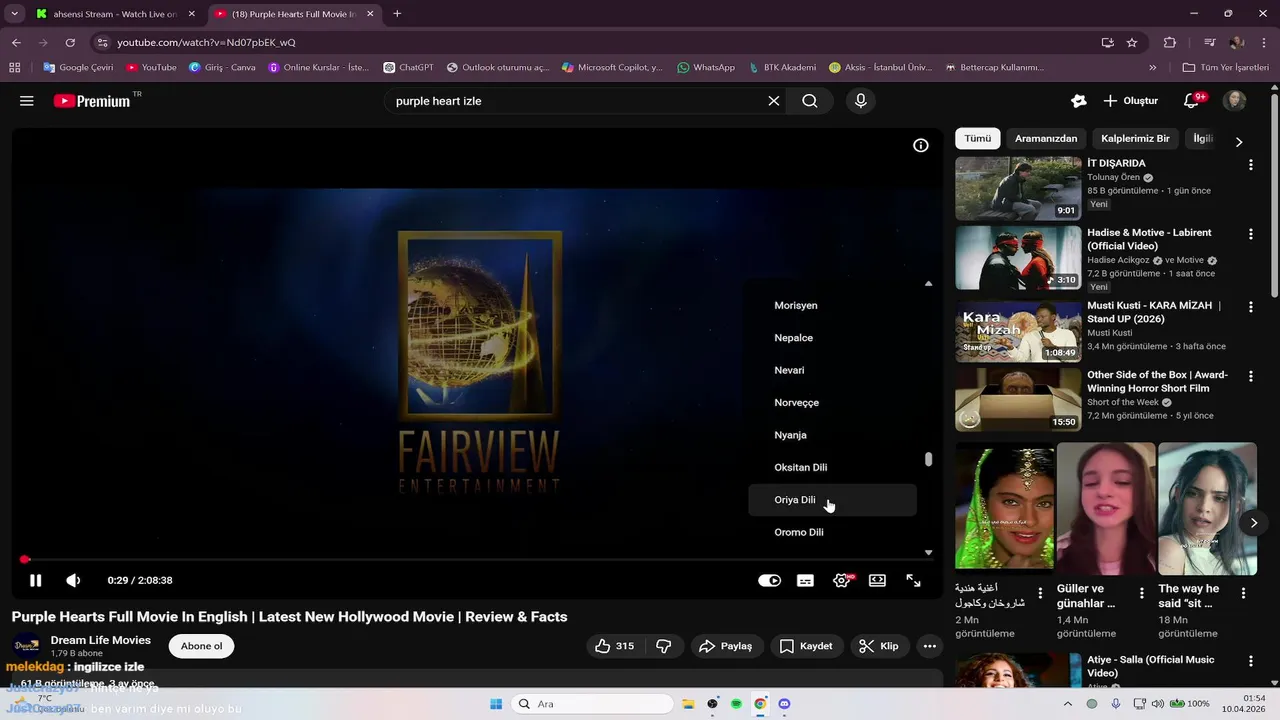Choose Nevari from language list

point(832,370)
